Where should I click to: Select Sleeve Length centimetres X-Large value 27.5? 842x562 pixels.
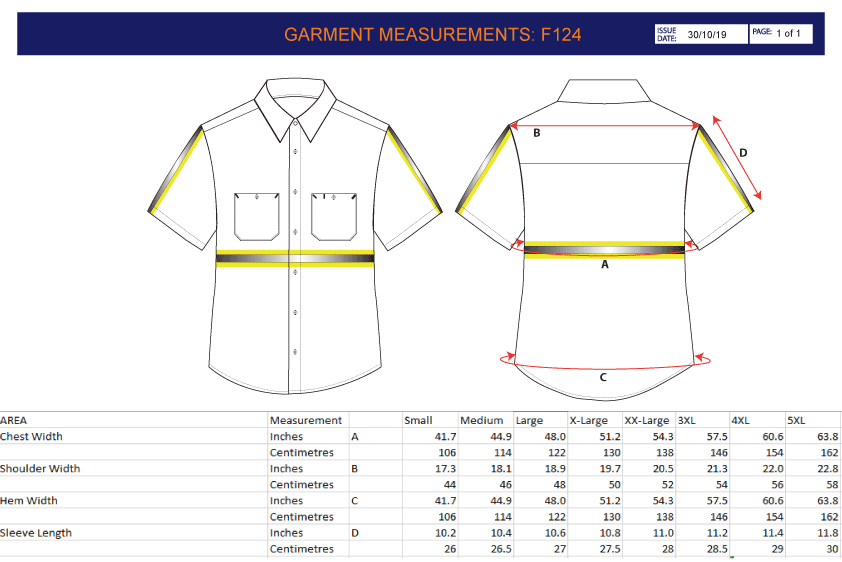(610, 550)
